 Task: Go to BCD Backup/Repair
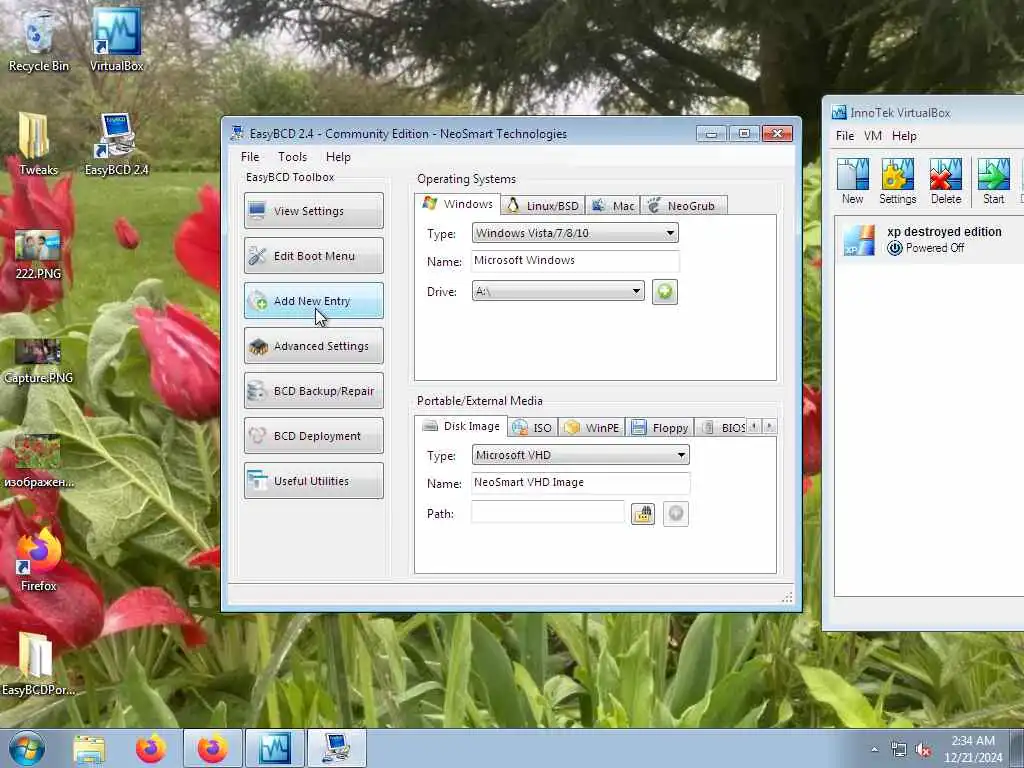tap(313, 391)
